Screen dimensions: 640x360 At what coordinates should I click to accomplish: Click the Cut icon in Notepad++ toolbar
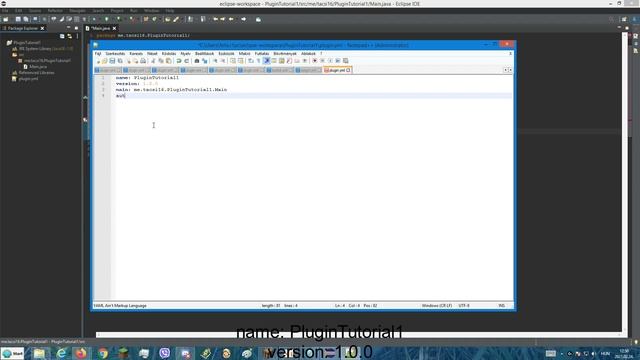click(153, 61)
